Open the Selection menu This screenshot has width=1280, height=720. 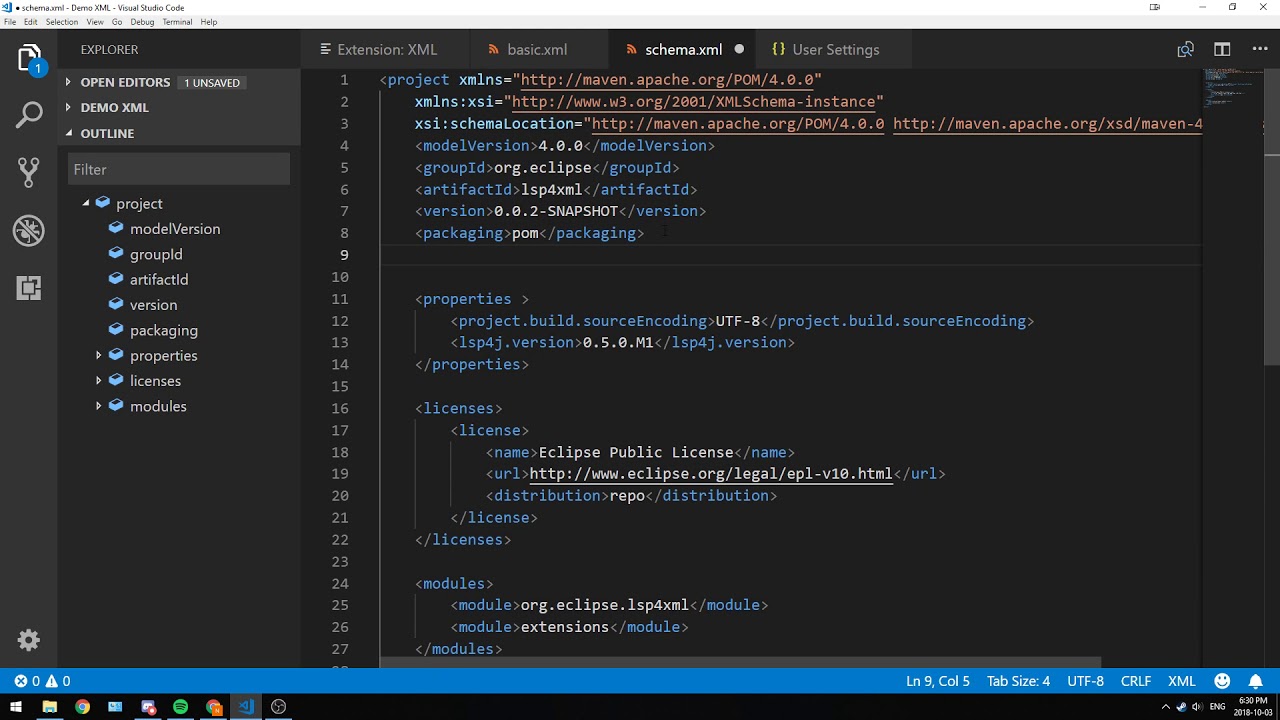62,22
